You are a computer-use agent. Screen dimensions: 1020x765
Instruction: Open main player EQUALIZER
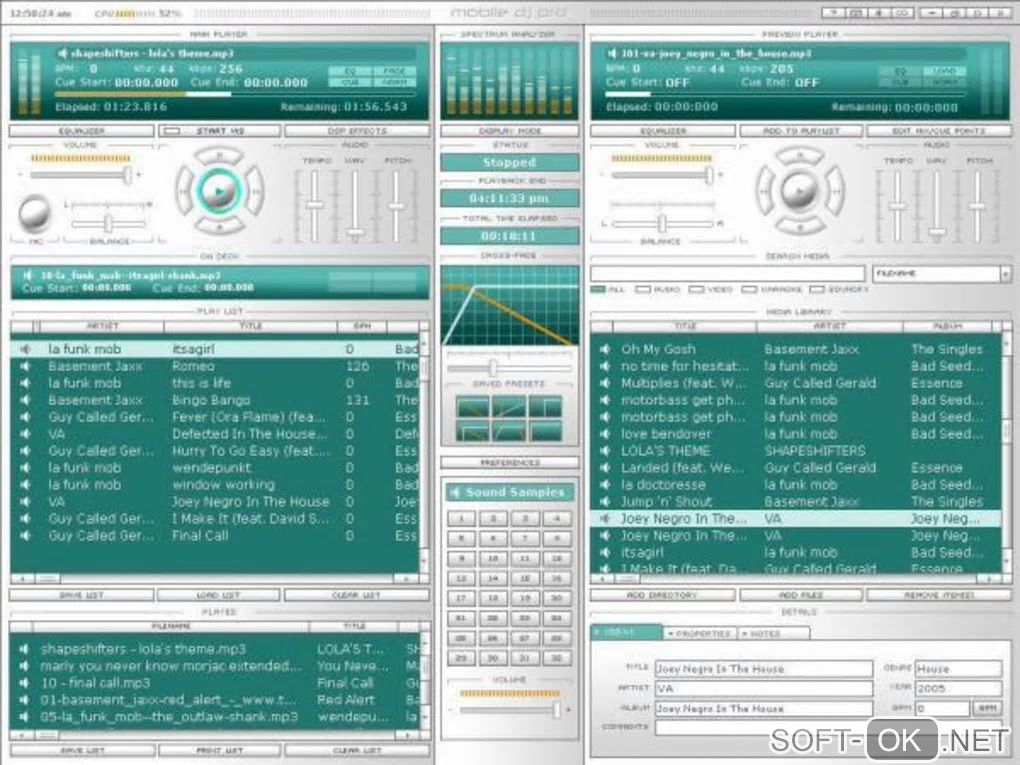[81, 131]
